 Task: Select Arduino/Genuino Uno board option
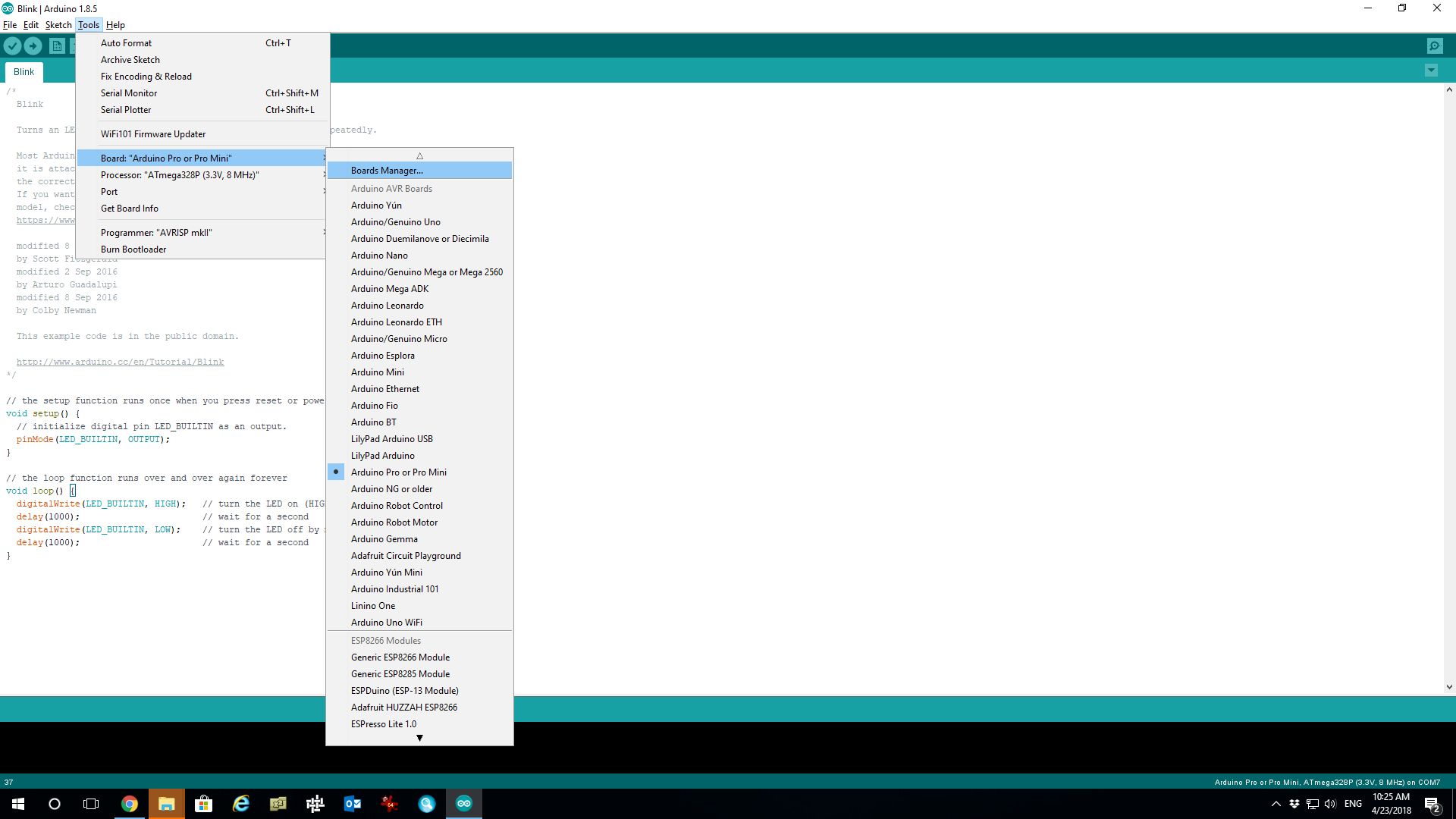[x=395, y=222]
